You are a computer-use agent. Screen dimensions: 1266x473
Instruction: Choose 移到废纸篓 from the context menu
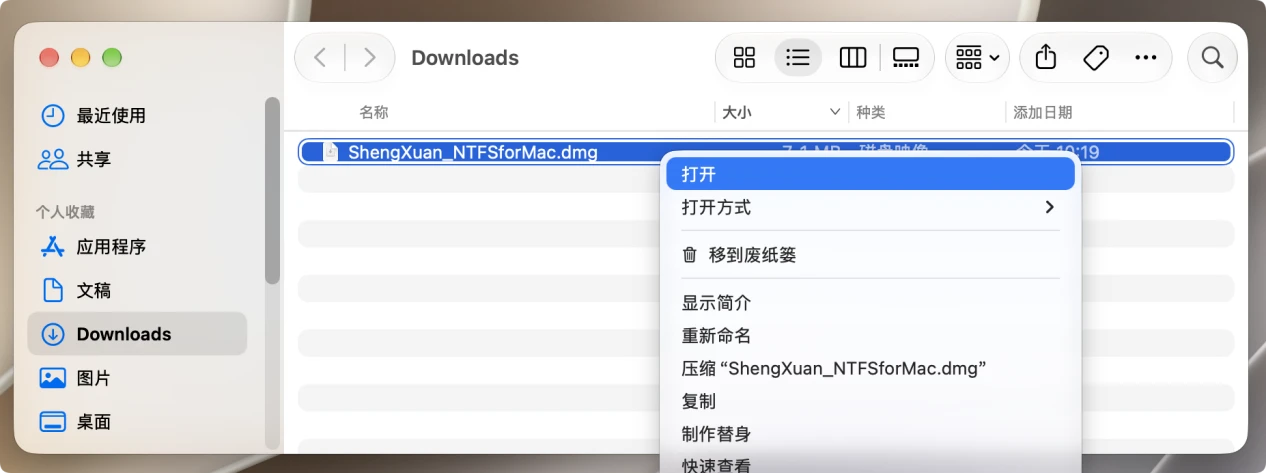(869, 255)
